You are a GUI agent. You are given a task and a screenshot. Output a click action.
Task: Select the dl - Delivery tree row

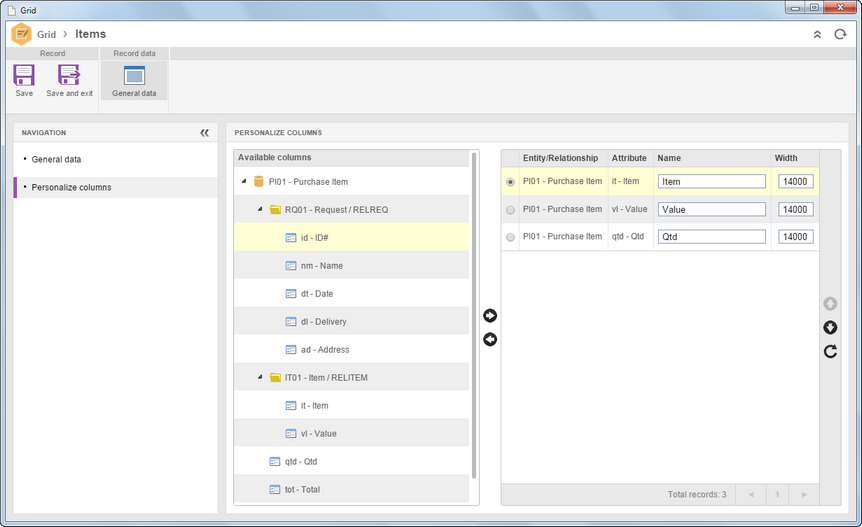[351, 321]
